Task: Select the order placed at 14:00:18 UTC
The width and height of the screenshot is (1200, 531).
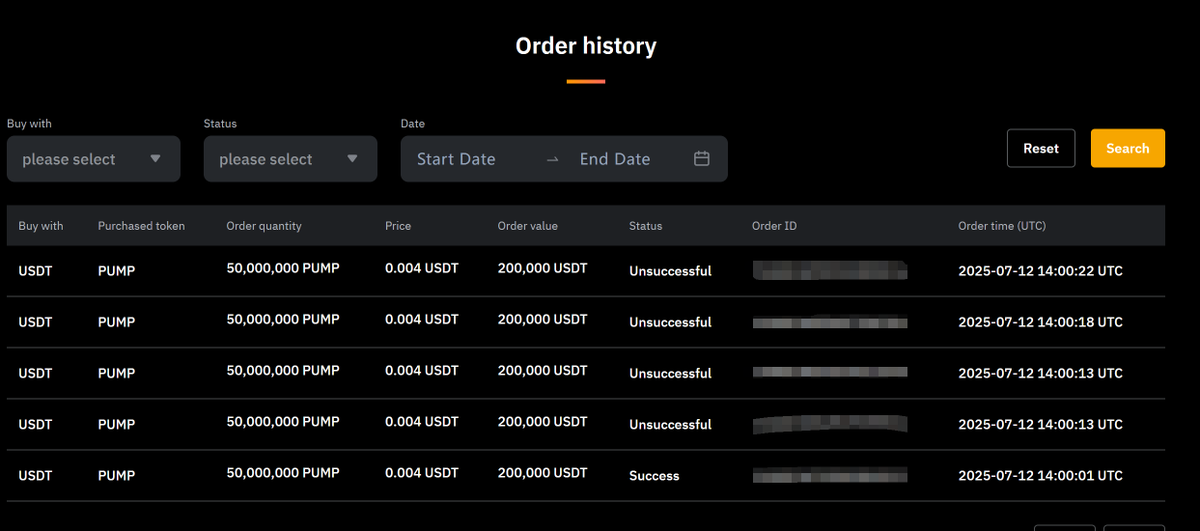Action: (x=1040, y=322)
